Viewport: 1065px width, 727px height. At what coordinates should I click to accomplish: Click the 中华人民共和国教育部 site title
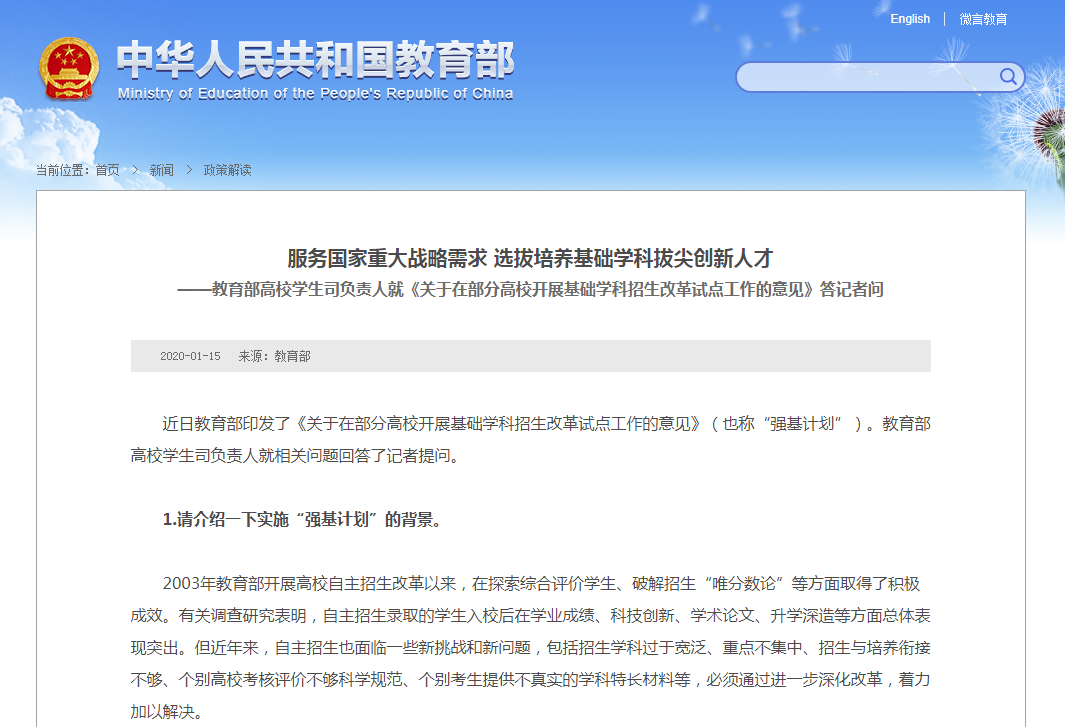(x=315, y=60)
